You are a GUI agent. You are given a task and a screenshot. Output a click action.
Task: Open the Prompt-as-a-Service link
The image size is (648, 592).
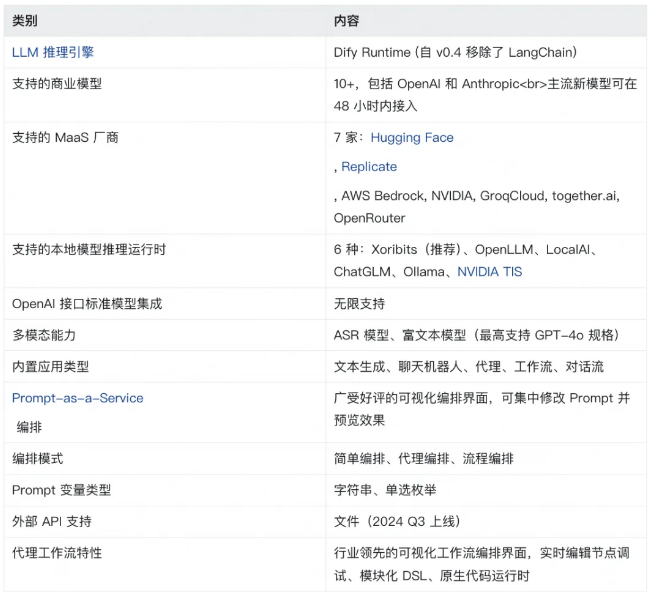point(78,398)
